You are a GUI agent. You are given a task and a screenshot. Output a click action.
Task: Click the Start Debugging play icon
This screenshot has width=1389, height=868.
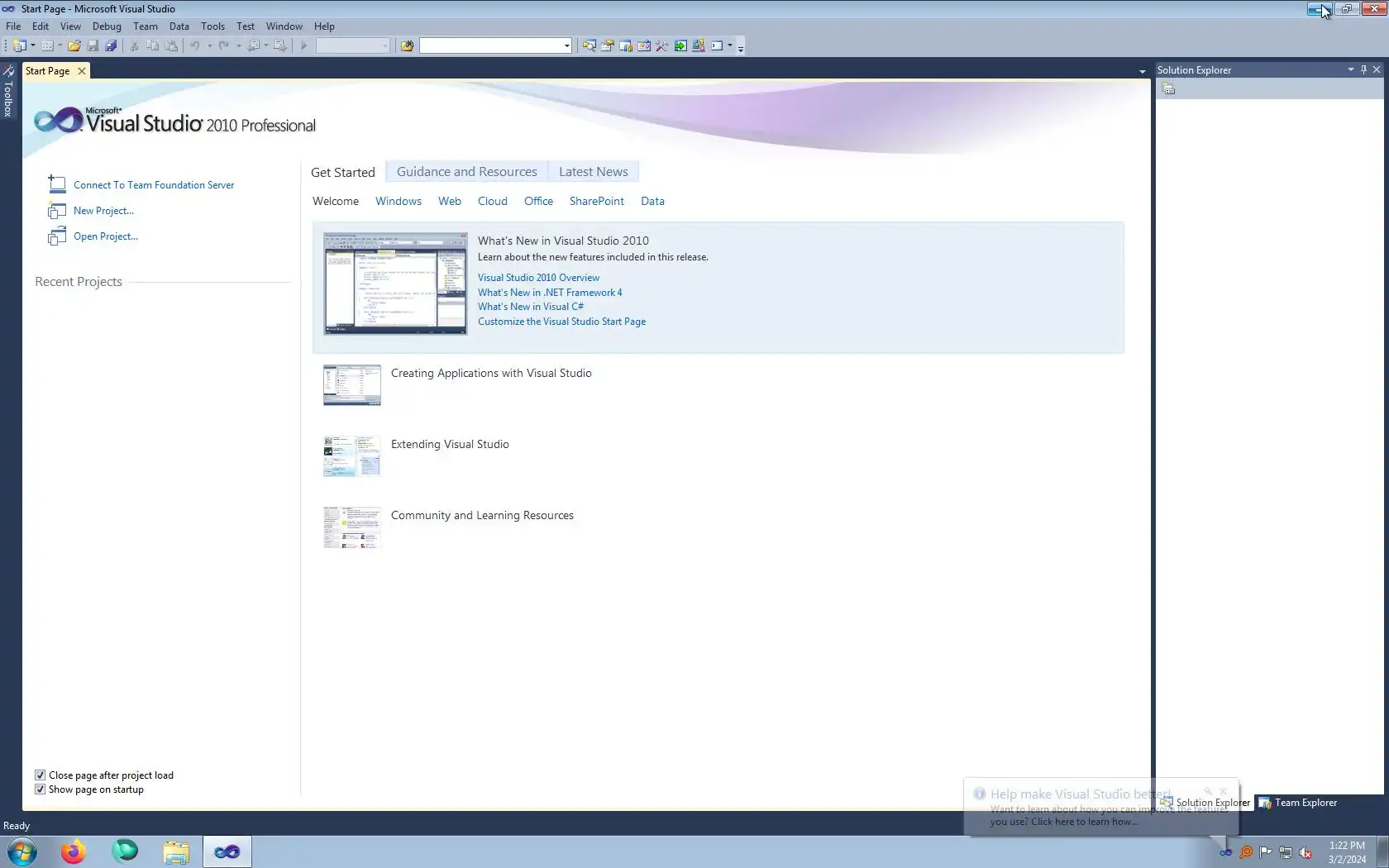pos(303,46)
